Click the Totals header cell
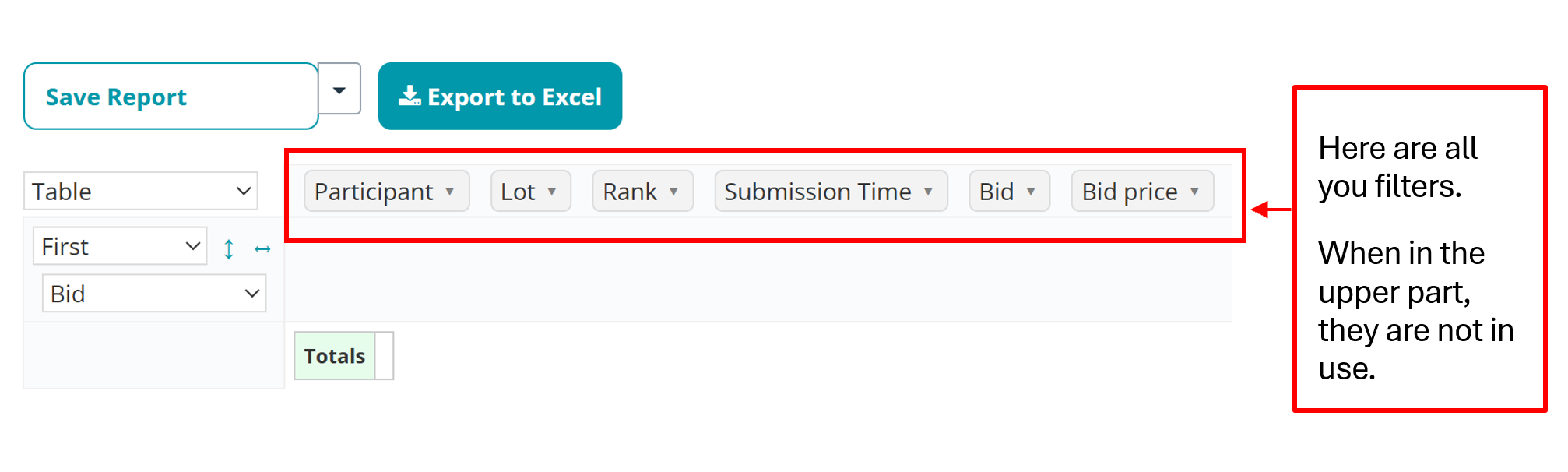This screenshot has width=1568, height=472. [x=334, y=356]
